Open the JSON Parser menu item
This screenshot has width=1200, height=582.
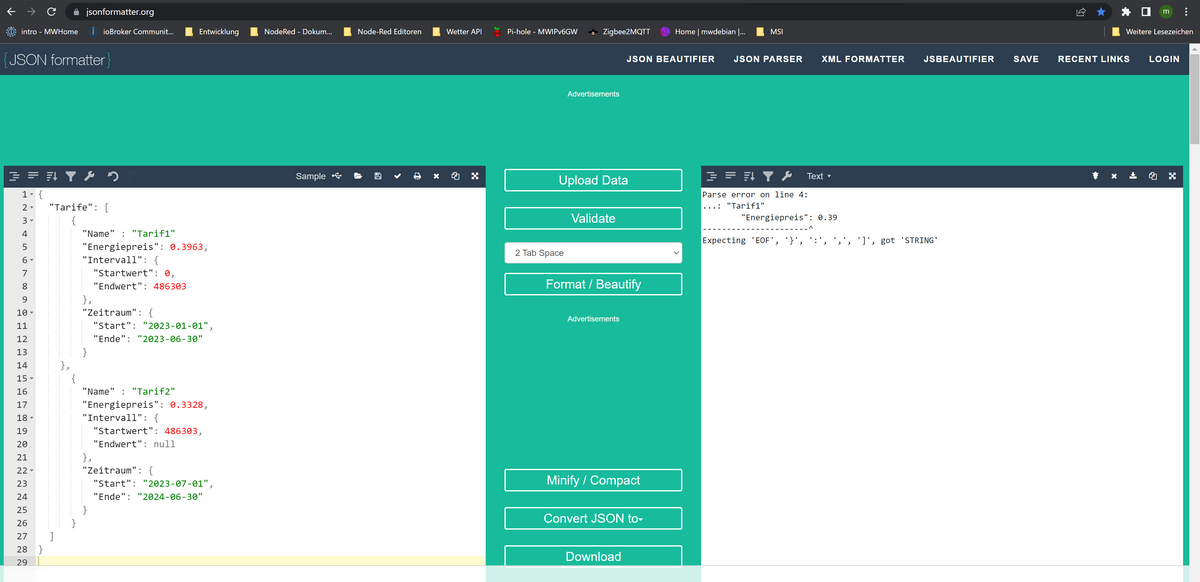[x=768, y=59]
